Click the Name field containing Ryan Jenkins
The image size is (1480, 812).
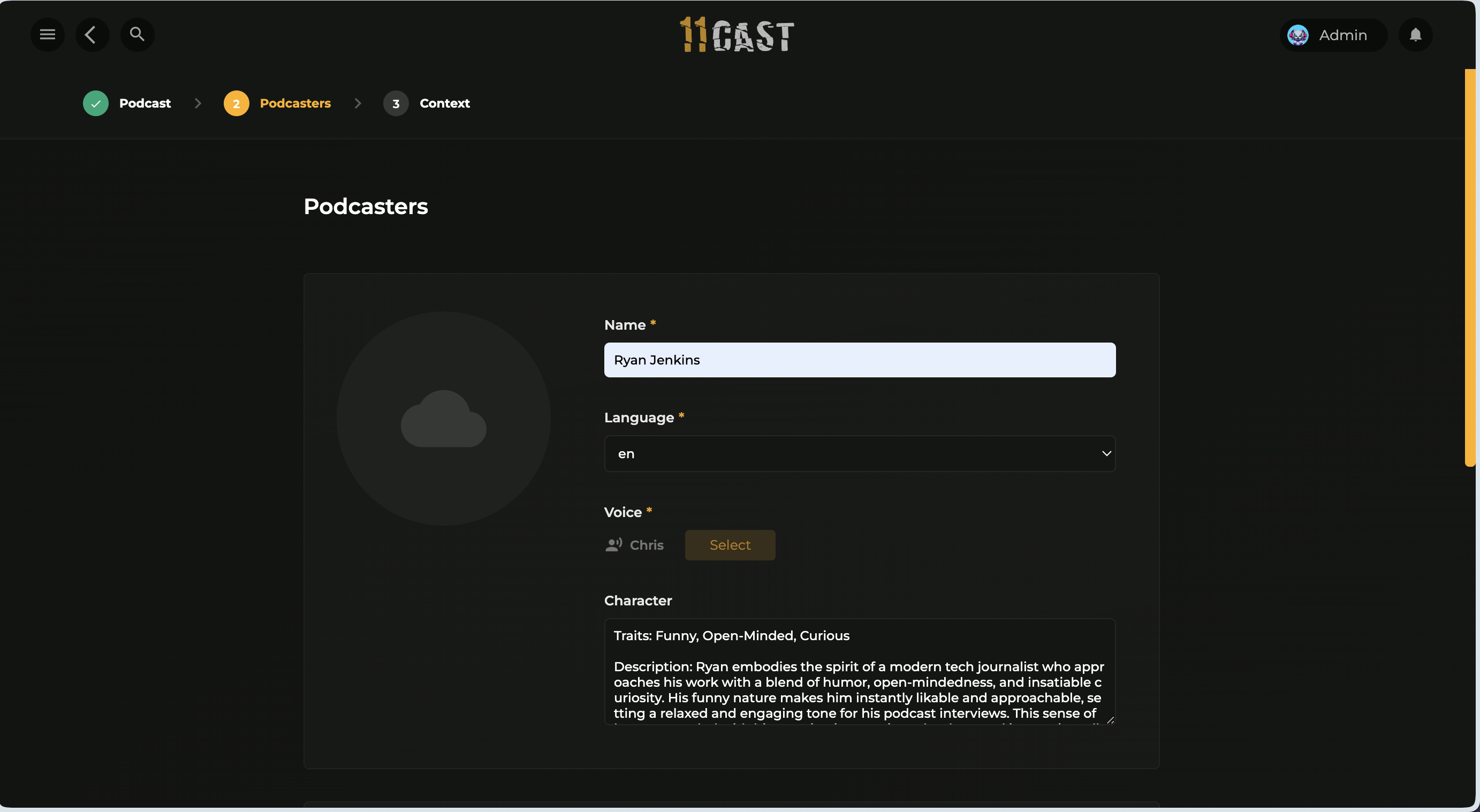click(860, 360)
